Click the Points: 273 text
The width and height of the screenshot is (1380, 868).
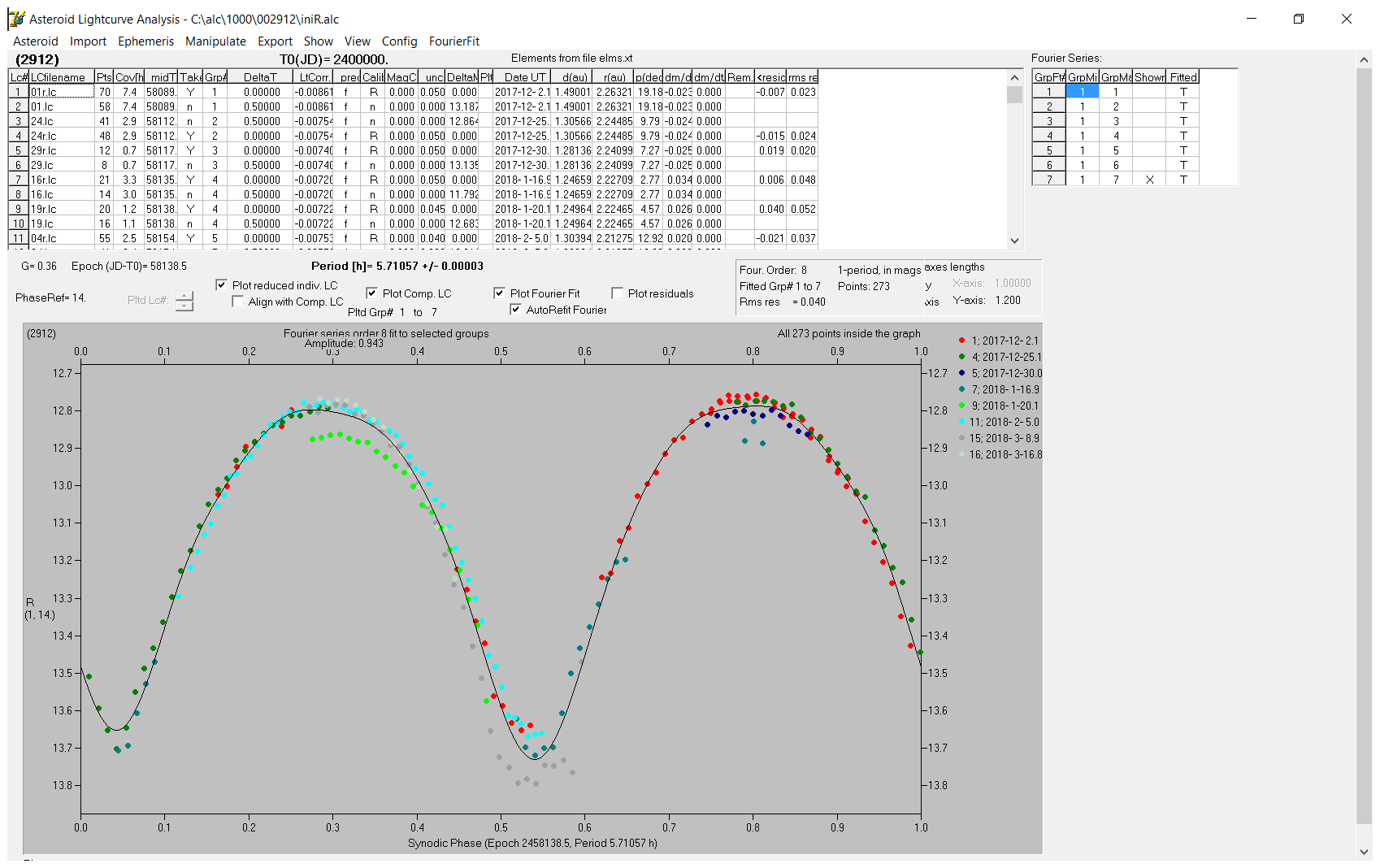(x=864, y=286)
